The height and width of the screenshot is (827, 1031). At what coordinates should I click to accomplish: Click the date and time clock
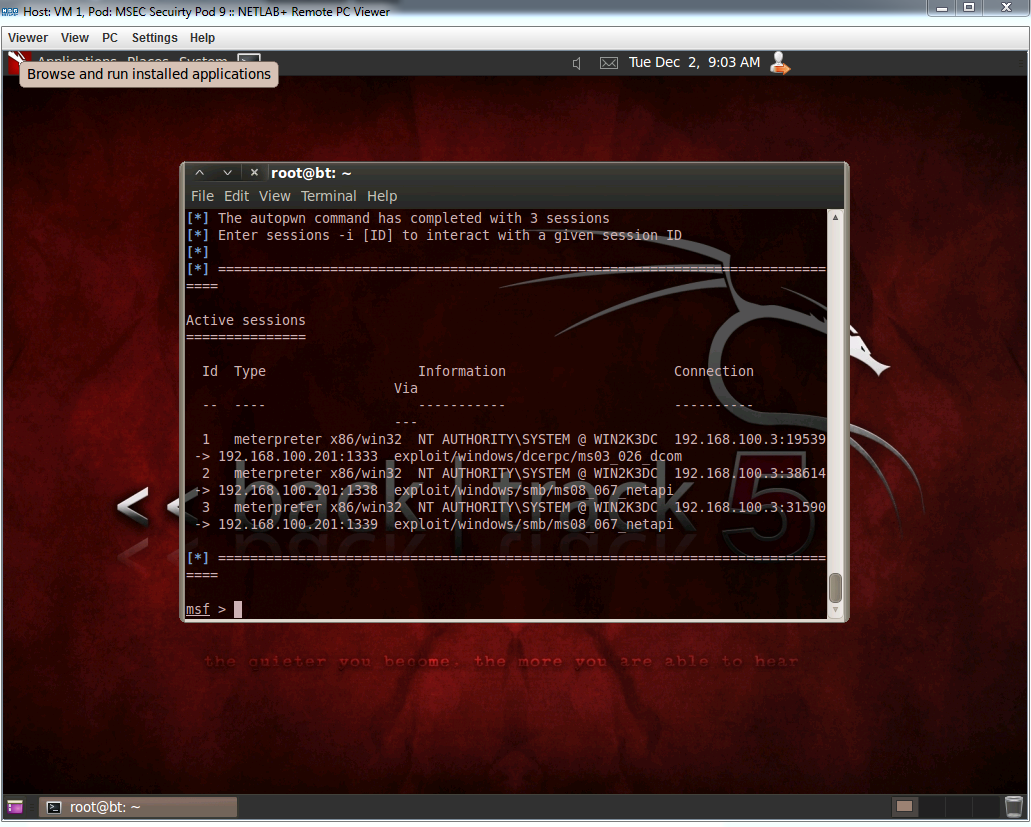coord(694,62)
